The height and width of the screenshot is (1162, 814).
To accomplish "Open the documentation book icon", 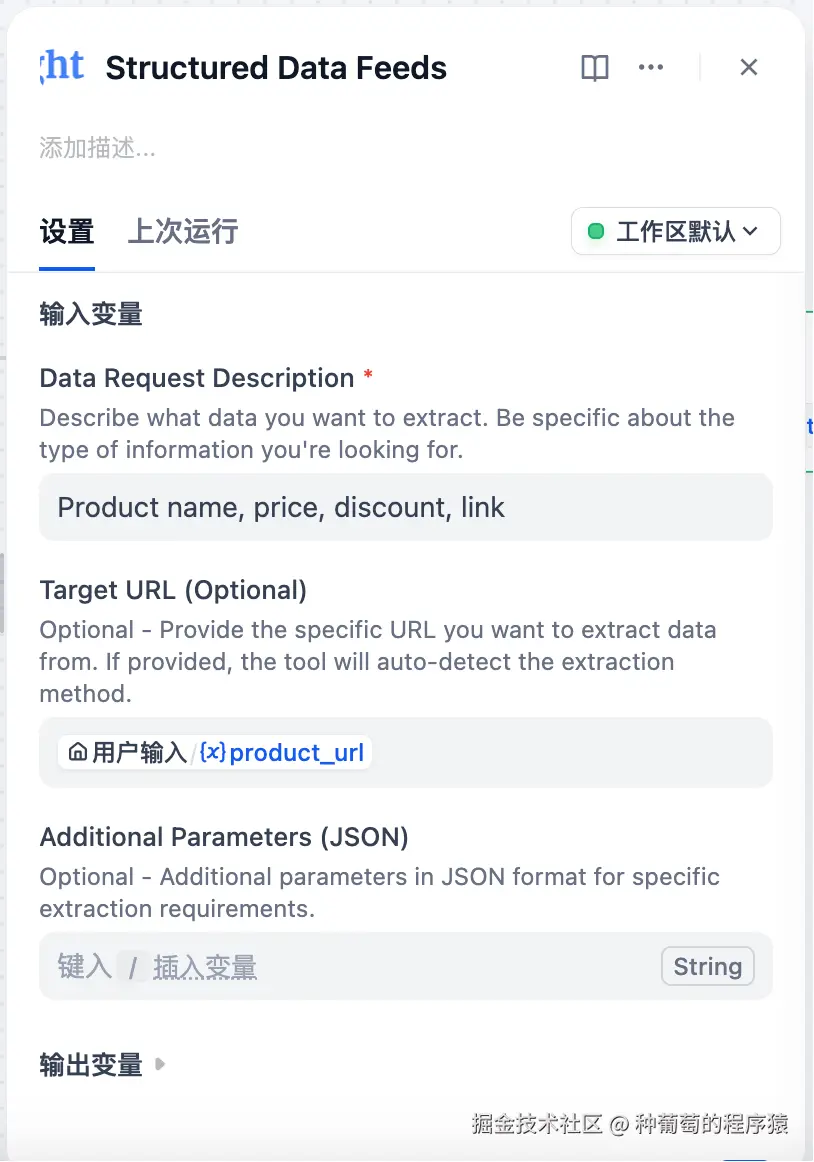I will (595, 68).
